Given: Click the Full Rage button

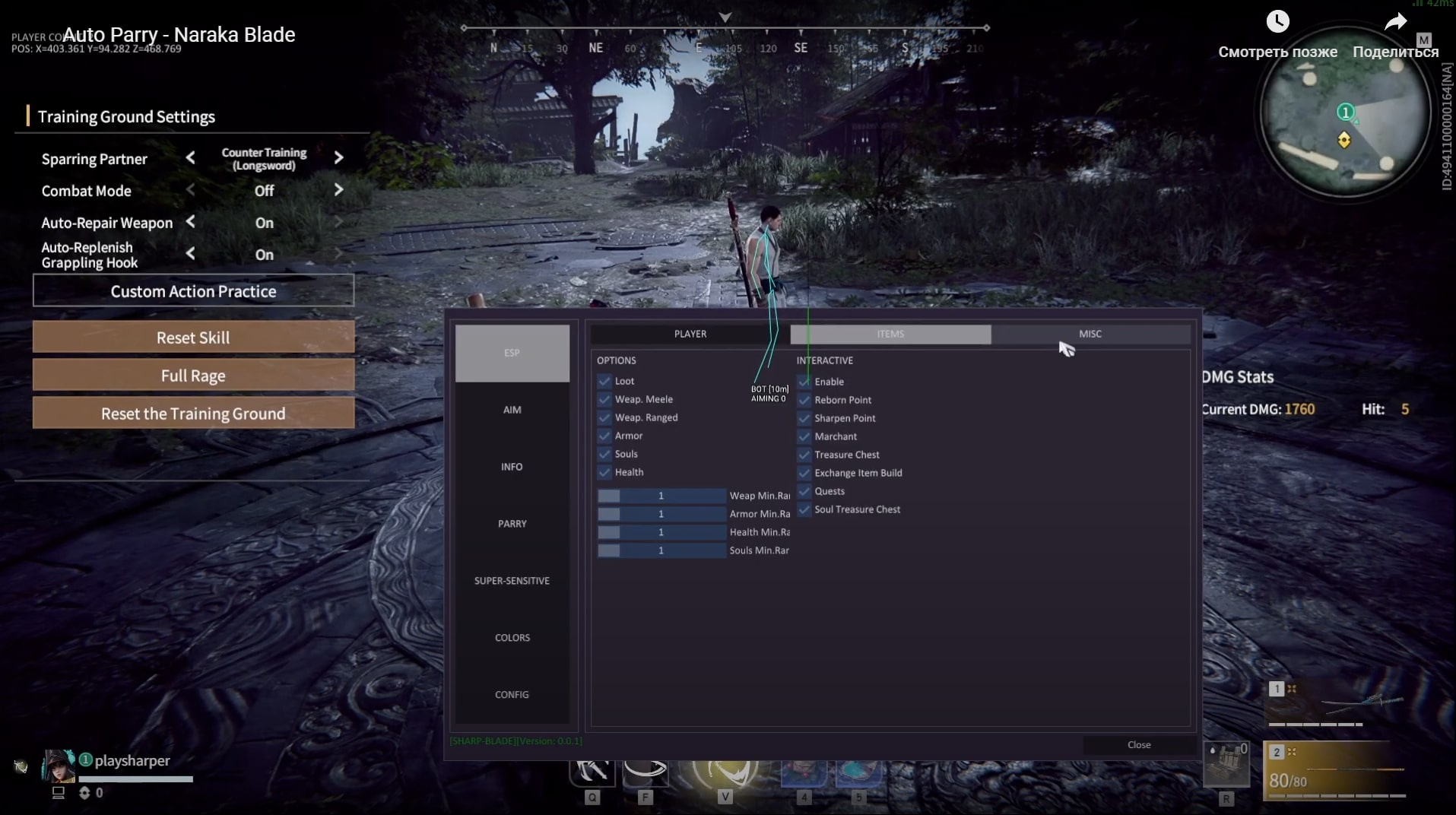Looking at the screenshot, I should 193,376.
